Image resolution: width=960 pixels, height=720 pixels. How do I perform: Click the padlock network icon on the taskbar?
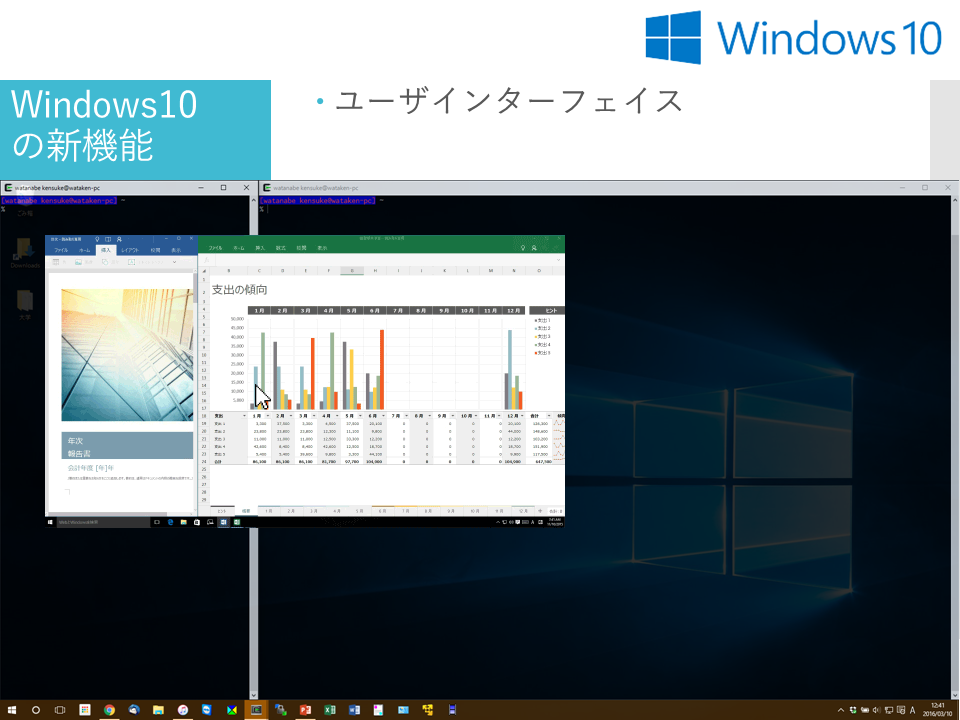tap(280, 710)
